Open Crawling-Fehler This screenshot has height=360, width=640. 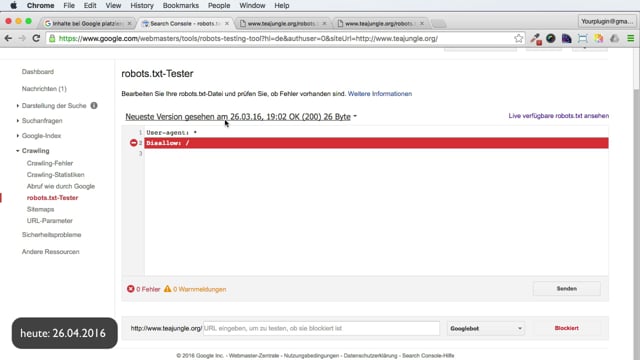(50, 163)
